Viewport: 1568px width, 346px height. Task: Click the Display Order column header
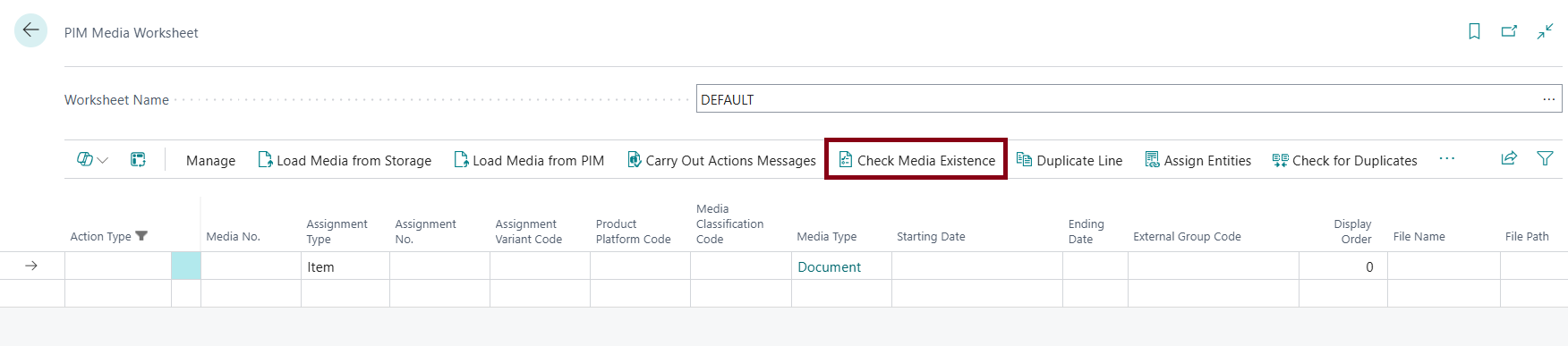point(1352,231)
